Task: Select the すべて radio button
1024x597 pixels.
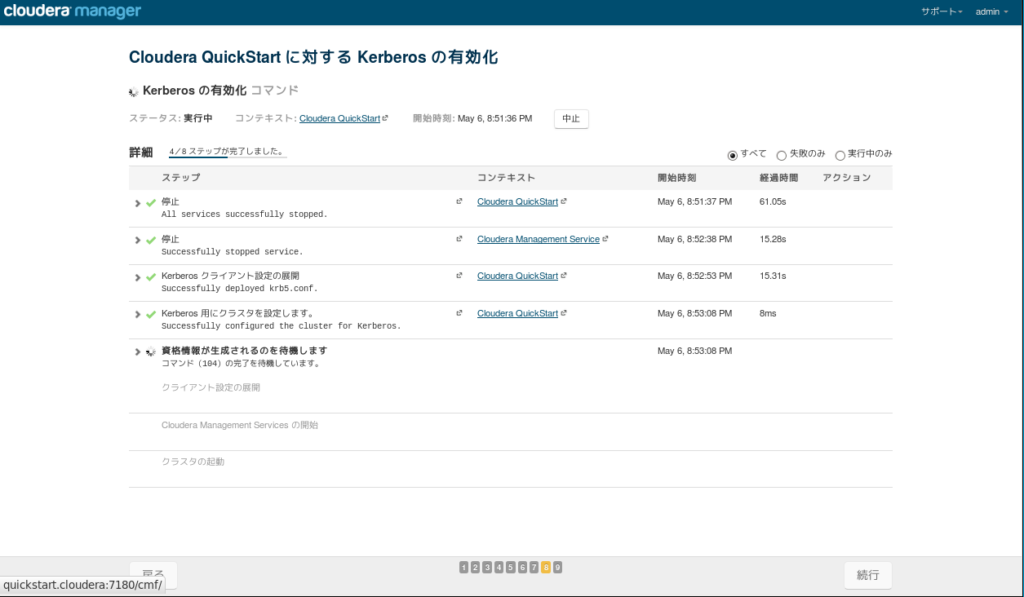Action: coord(732,155)
